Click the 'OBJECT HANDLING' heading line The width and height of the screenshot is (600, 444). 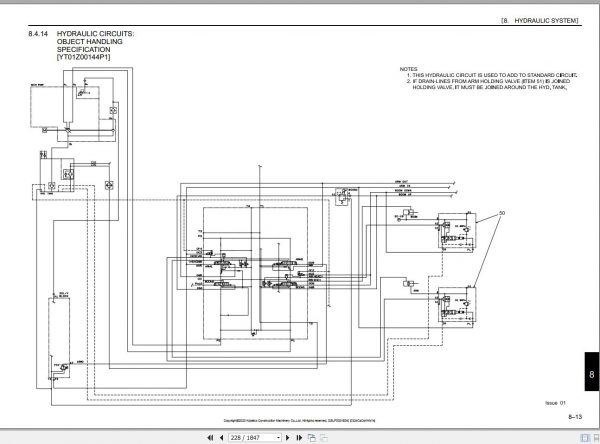pyautogui.click(x=90, y=41)
